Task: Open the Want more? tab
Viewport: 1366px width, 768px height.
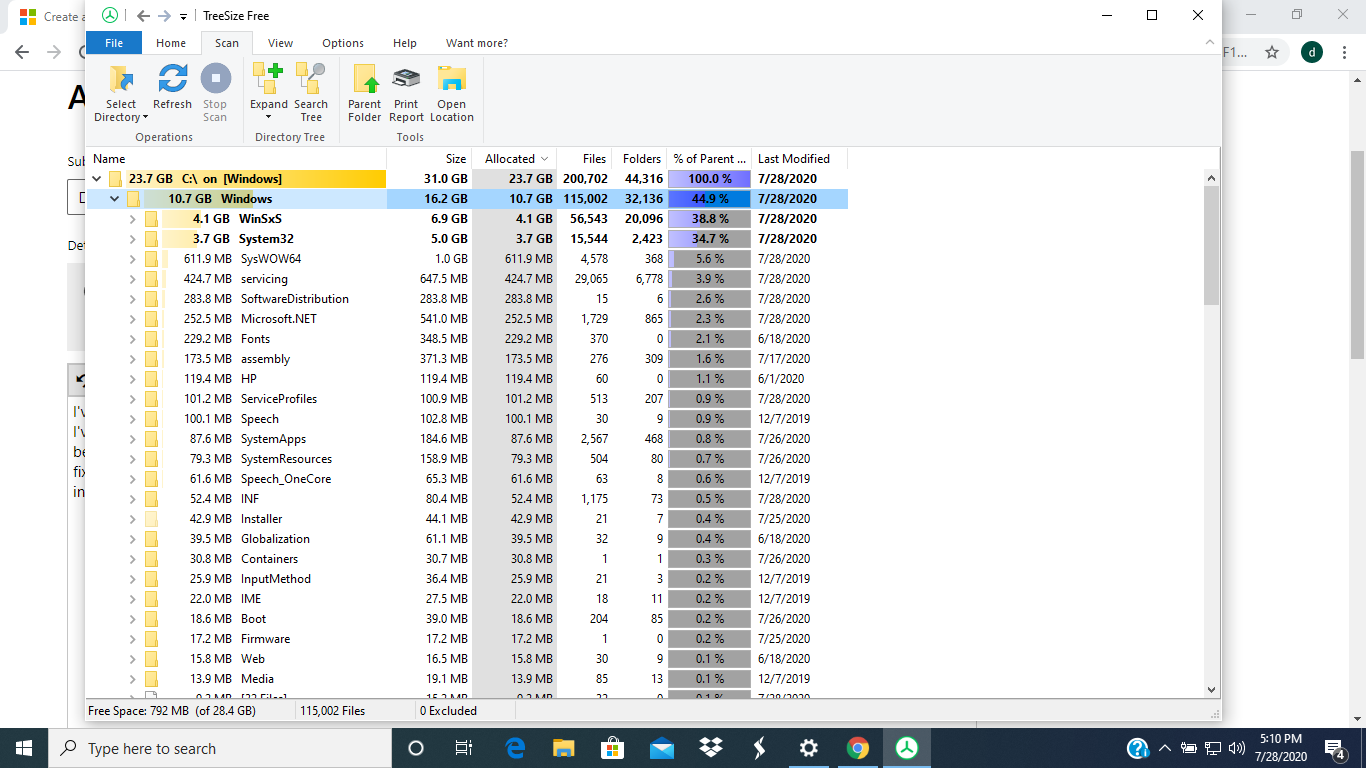Action: 477,43
